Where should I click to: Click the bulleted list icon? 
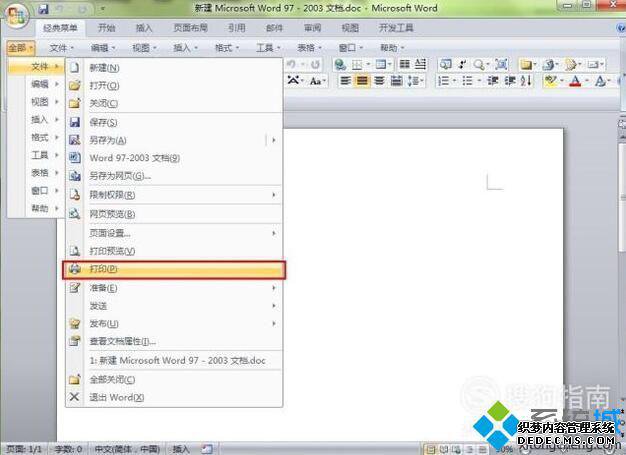tap(467, 81)
